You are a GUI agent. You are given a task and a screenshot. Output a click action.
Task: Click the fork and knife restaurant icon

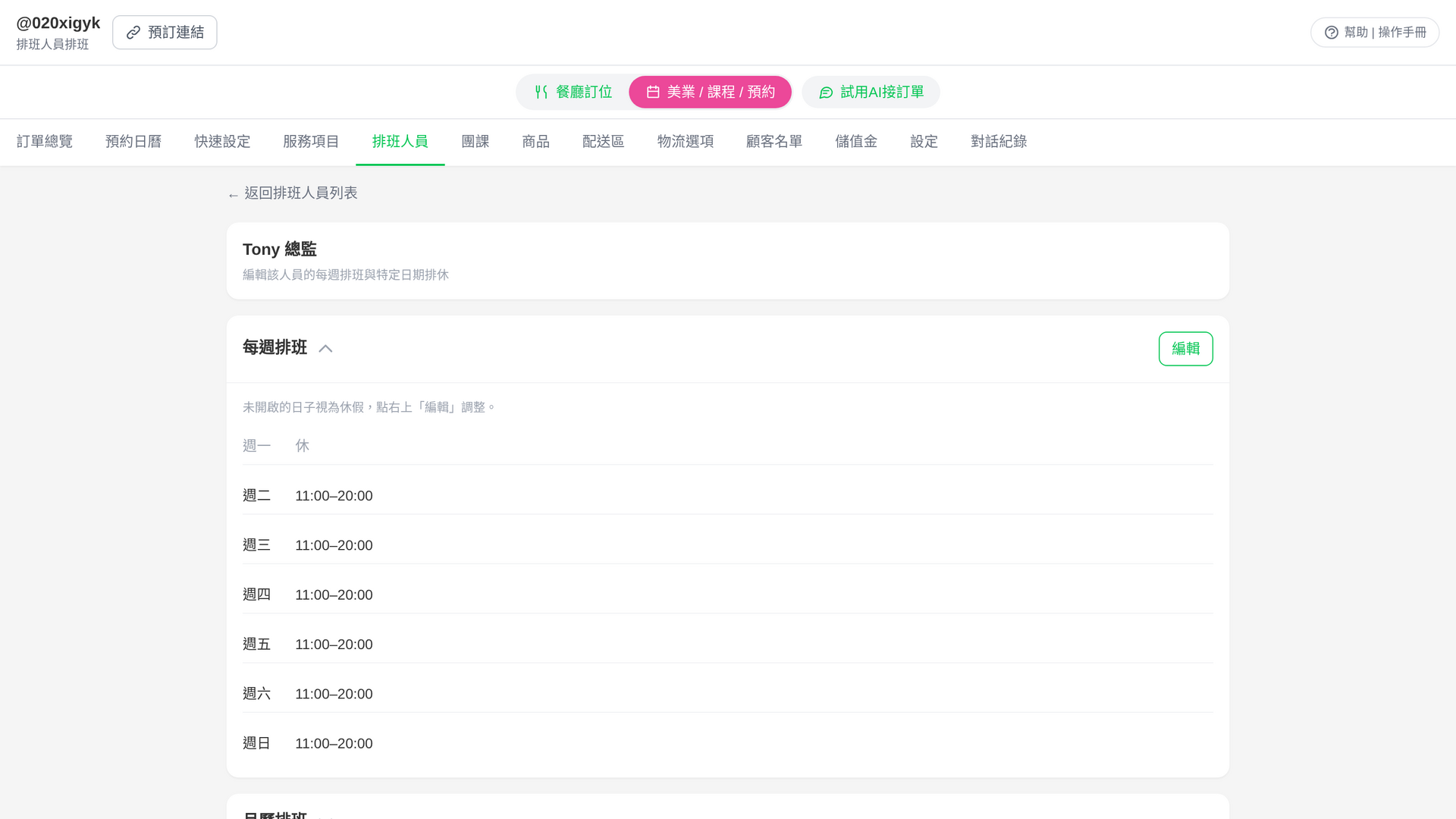(x=541, y=92)
